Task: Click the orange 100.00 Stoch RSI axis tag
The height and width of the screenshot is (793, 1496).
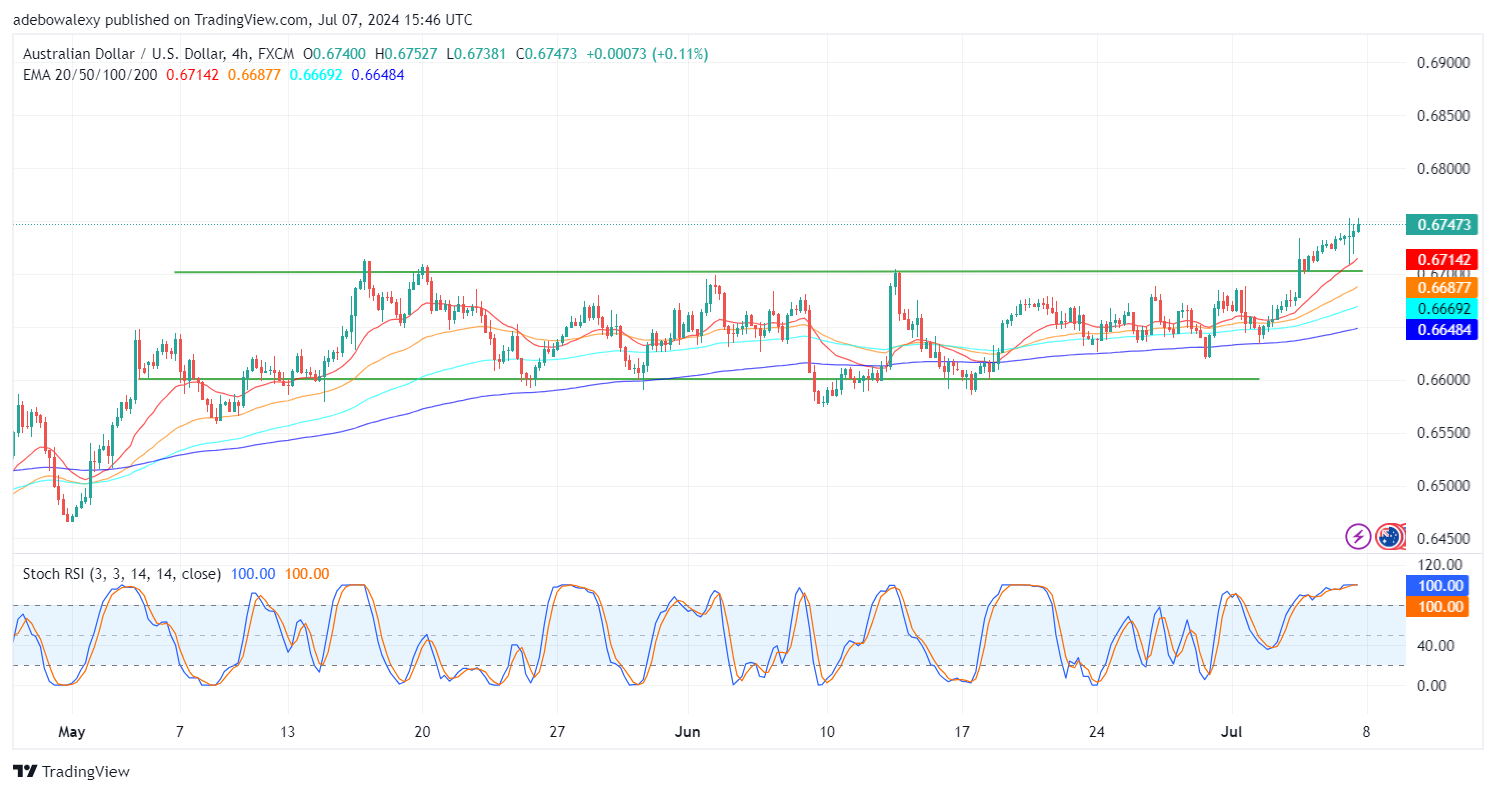Action: [1435, 606]
